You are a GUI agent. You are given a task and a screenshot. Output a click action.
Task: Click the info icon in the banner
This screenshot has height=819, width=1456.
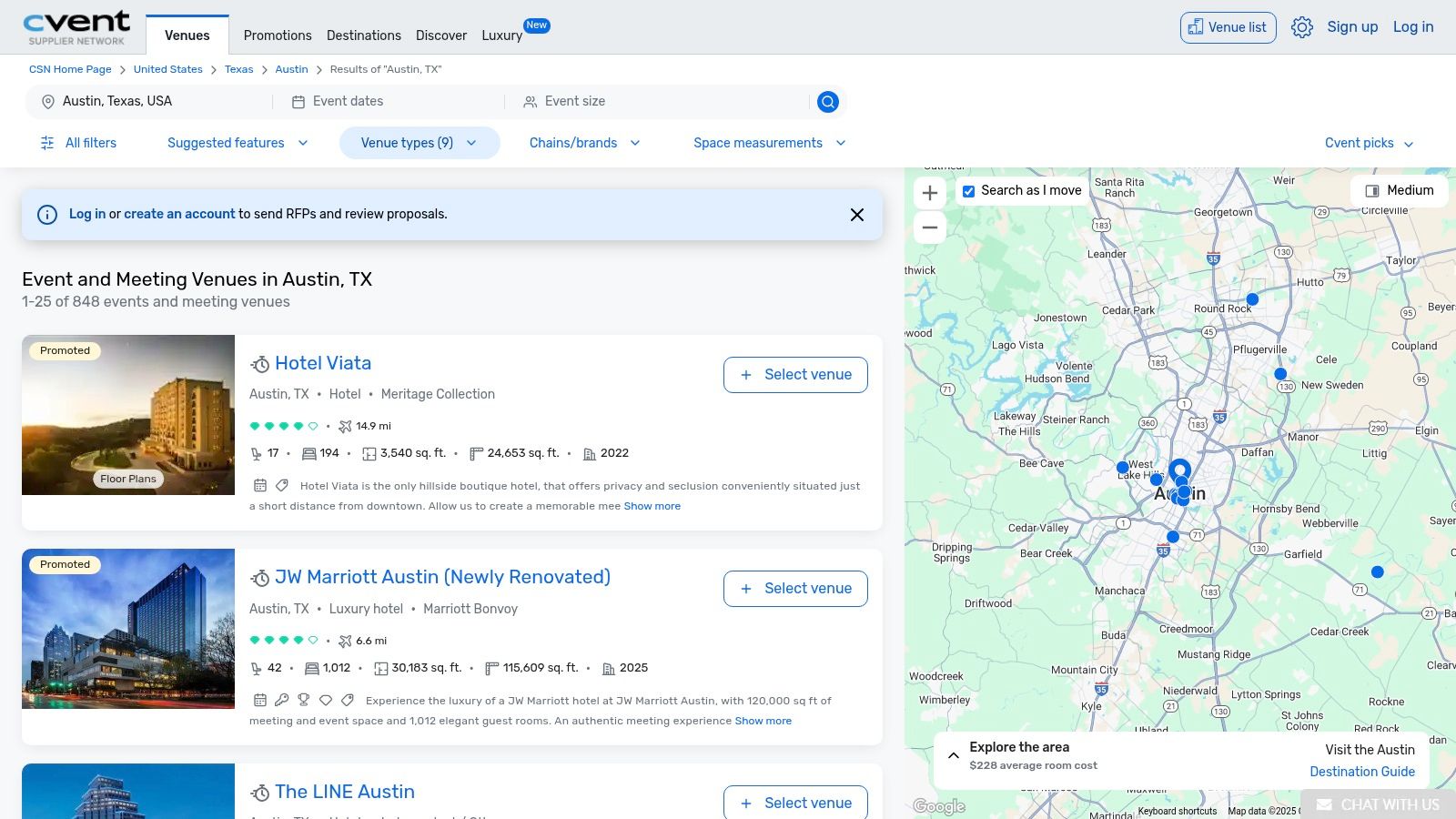[x=46, y=215]
